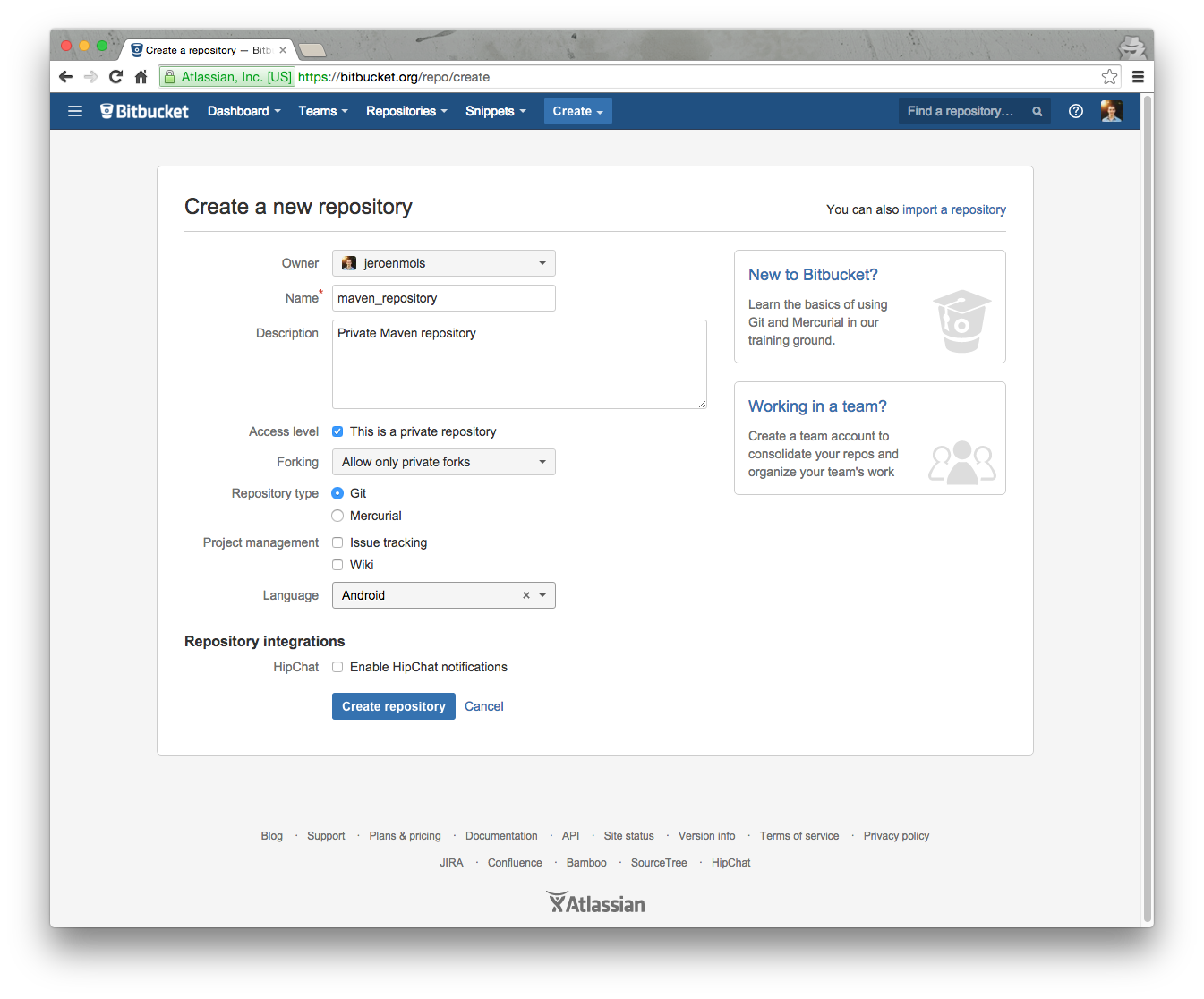Click Create repository button
The width and height of the screenshot is (1204, 999).
coord(394,706)
